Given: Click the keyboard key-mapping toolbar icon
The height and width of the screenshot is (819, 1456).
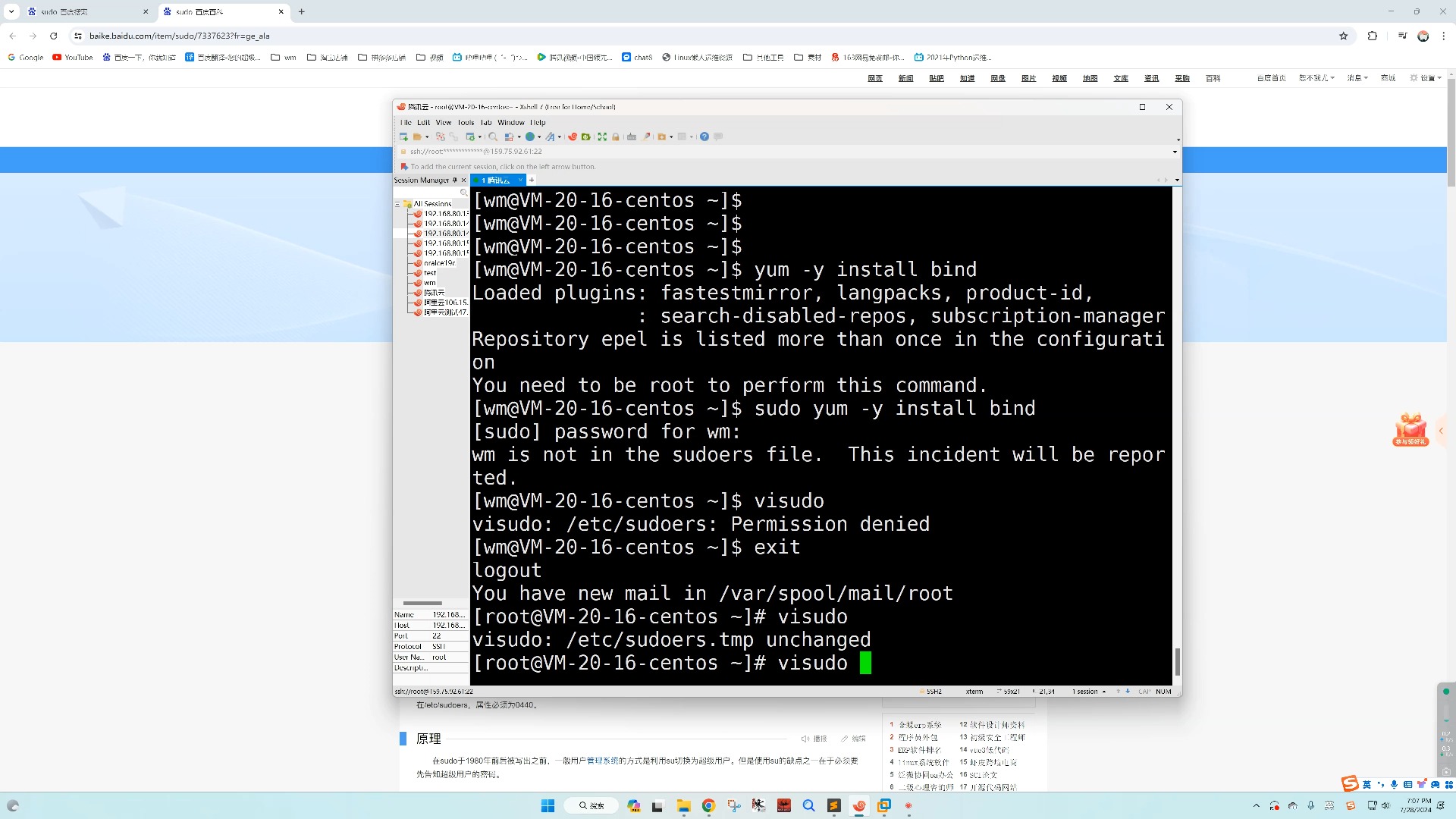Looking at the screenshot, I should pos(632,136).
